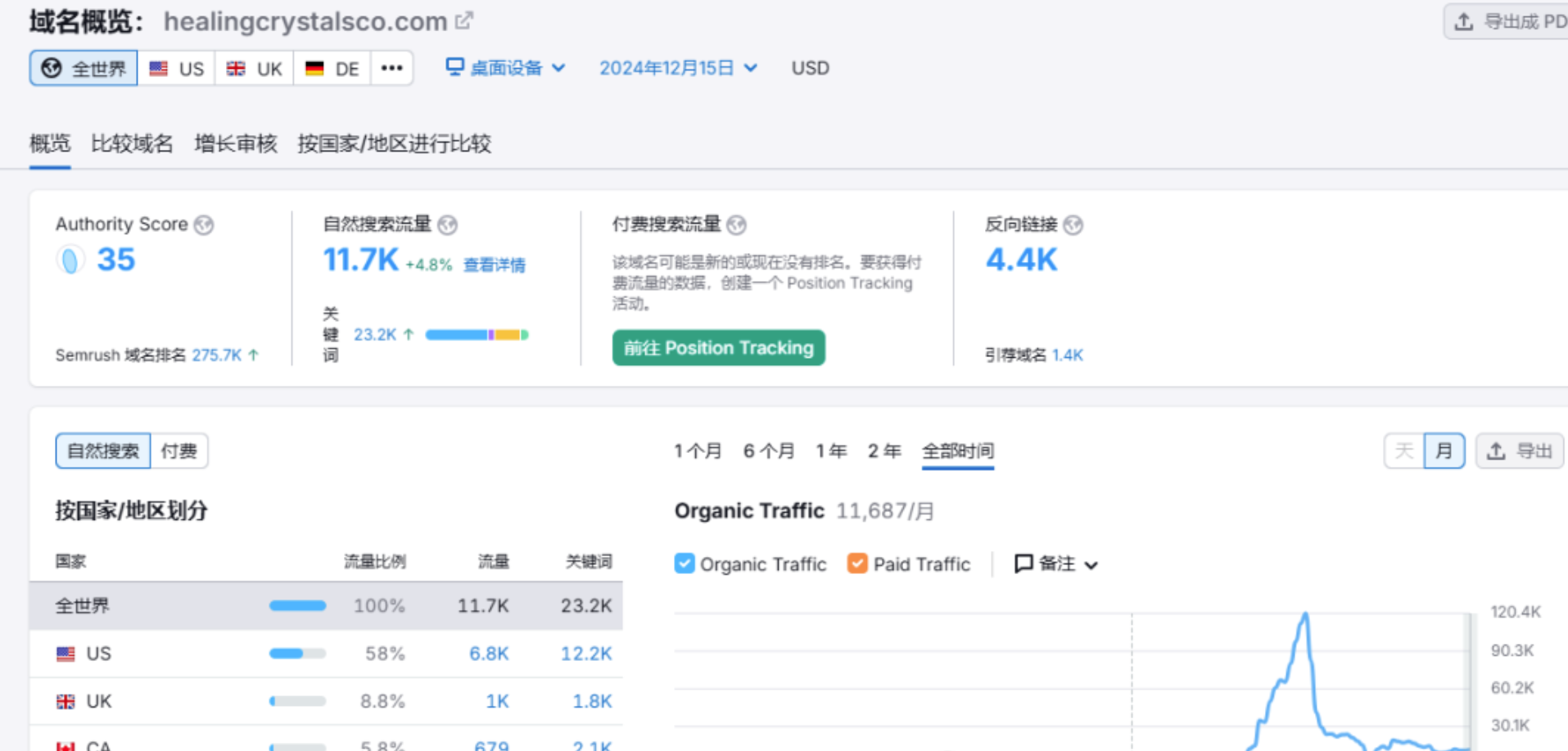Open 比较域名 tab
The width and height of the screenshot is (1568, 751).
coord(132,143)
